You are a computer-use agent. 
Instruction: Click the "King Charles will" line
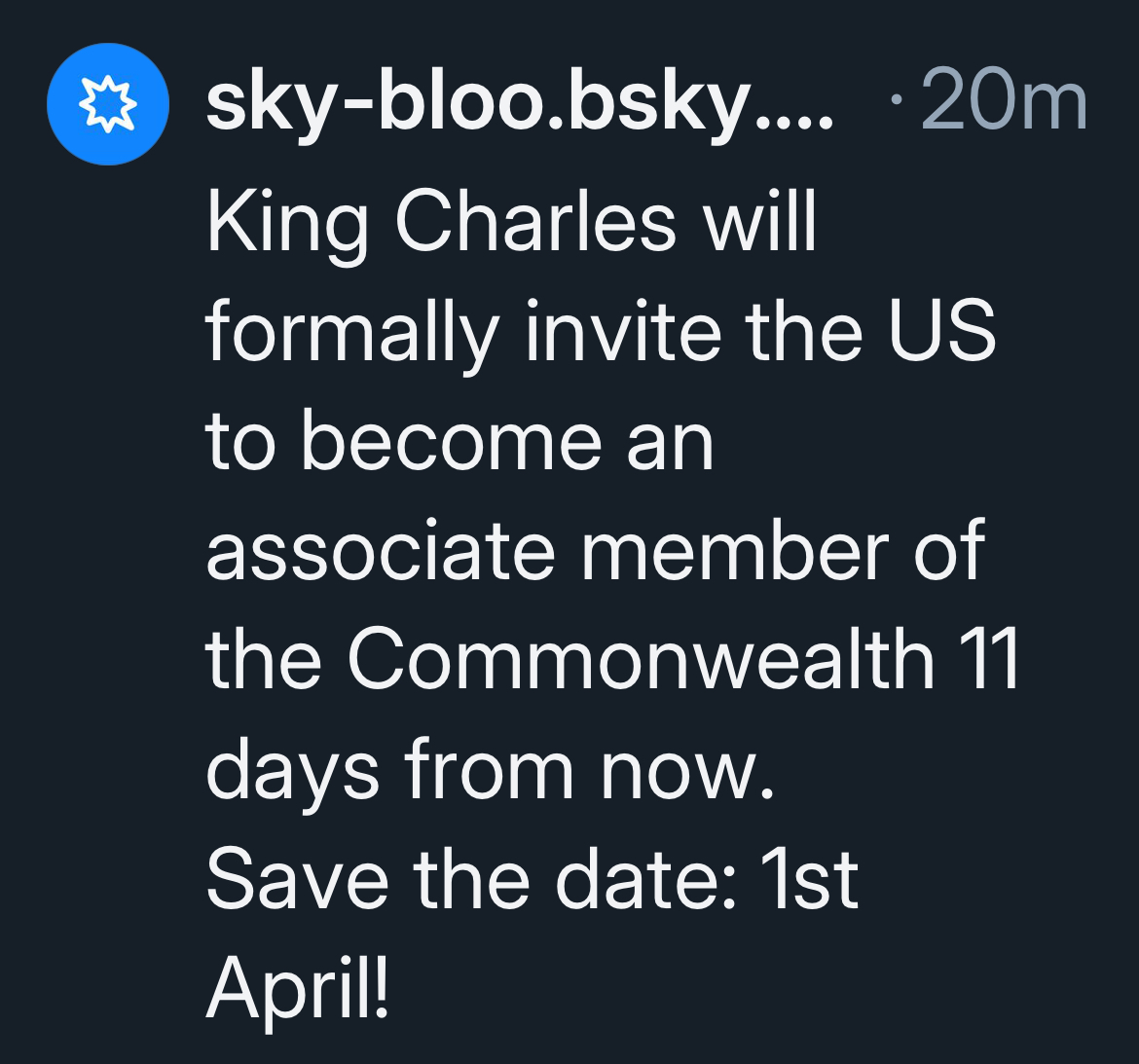[511, 222]
